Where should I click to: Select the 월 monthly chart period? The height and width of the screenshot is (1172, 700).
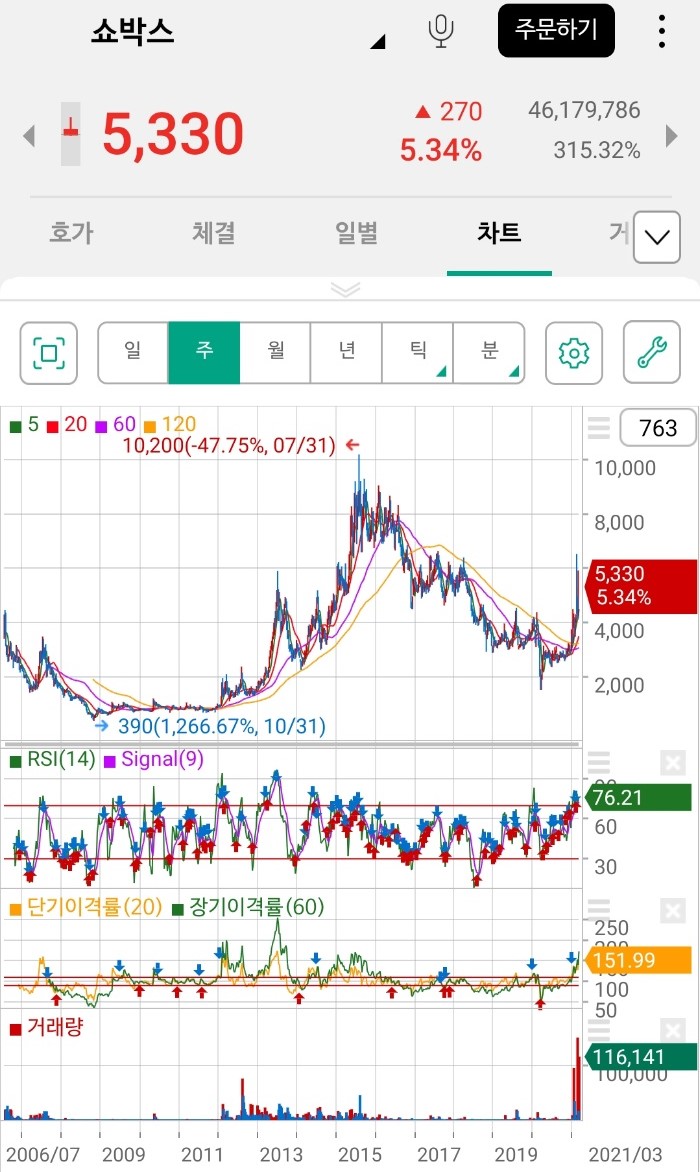click(x=276, y=353)
